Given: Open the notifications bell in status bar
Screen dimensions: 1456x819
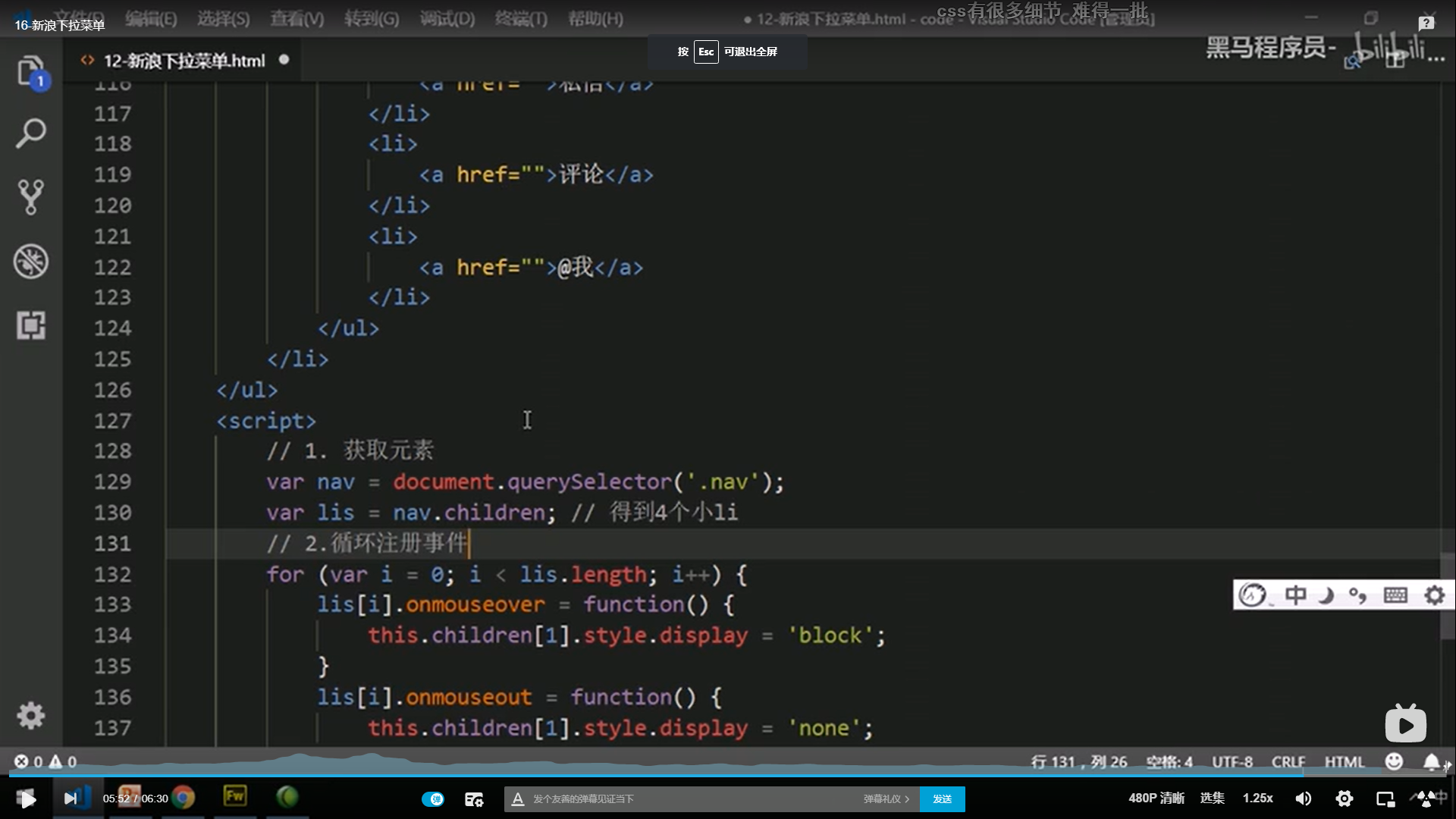Looking at the screenshot, I should pos(1431,761).
